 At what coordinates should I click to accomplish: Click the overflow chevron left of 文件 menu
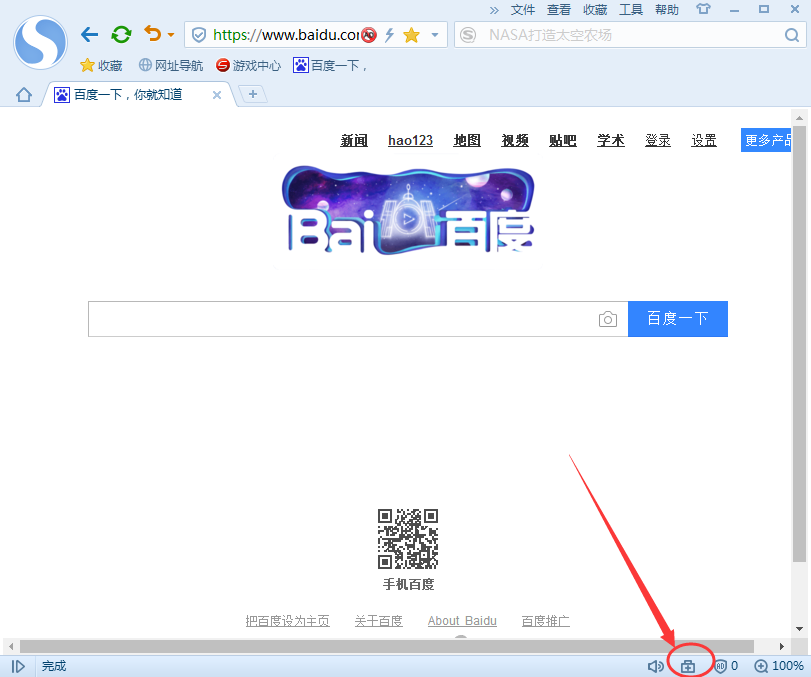click(493, 10)
